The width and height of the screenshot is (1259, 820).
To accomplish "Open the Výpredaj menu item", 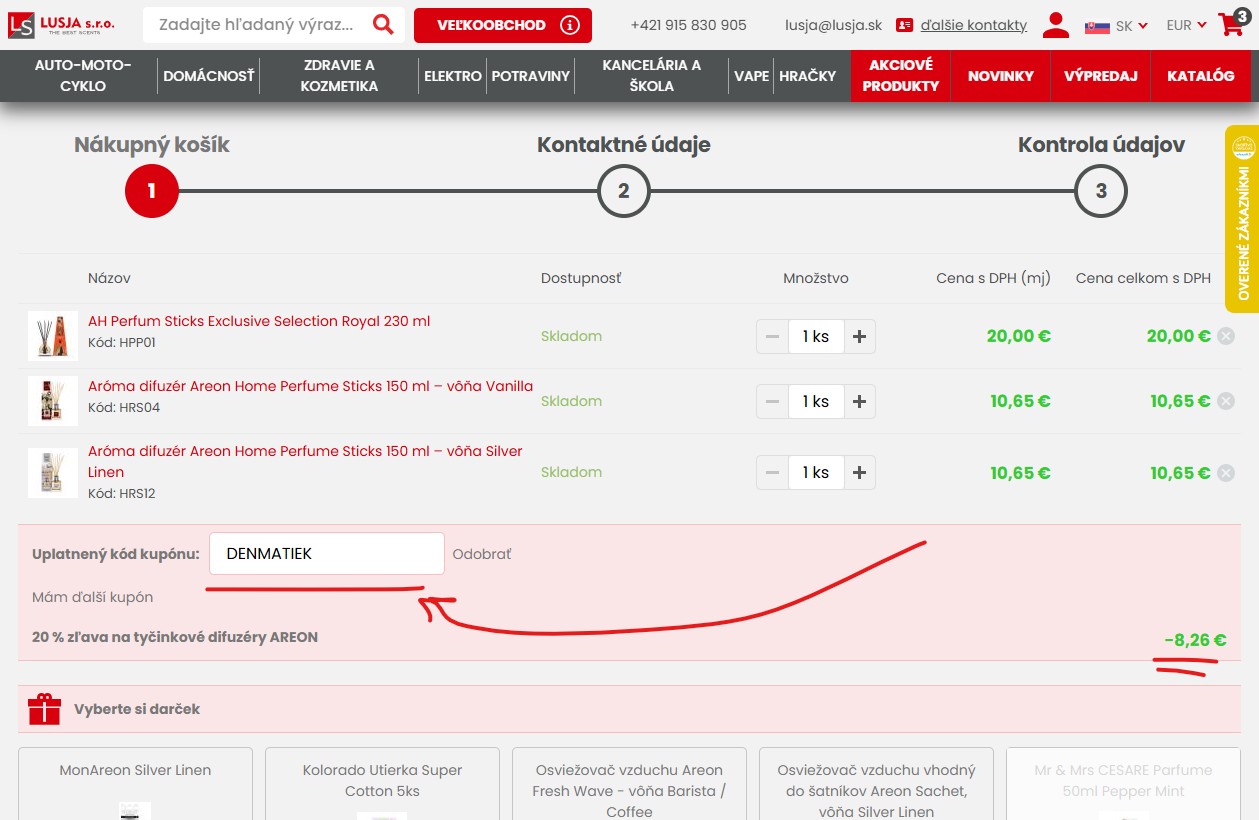I will (1101, 76).
